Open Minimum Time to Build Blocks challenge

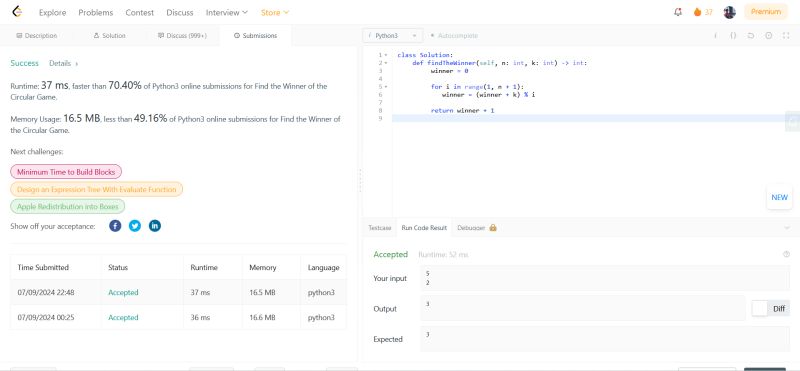(x=66, y=172)
